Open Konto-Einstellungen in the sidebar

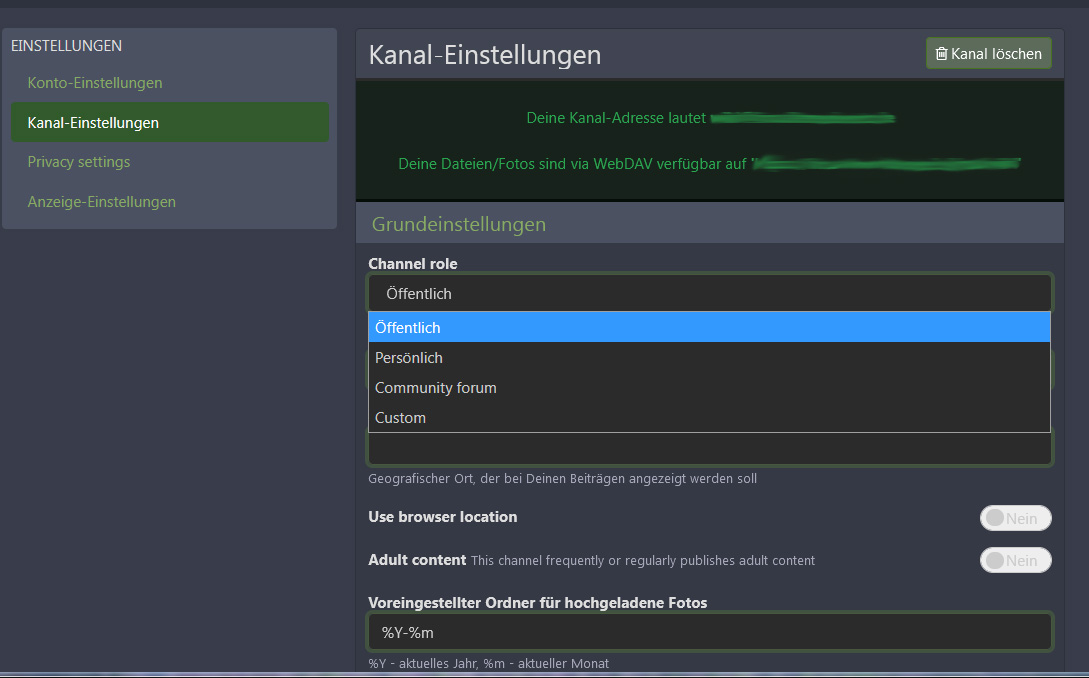(95, 82)
